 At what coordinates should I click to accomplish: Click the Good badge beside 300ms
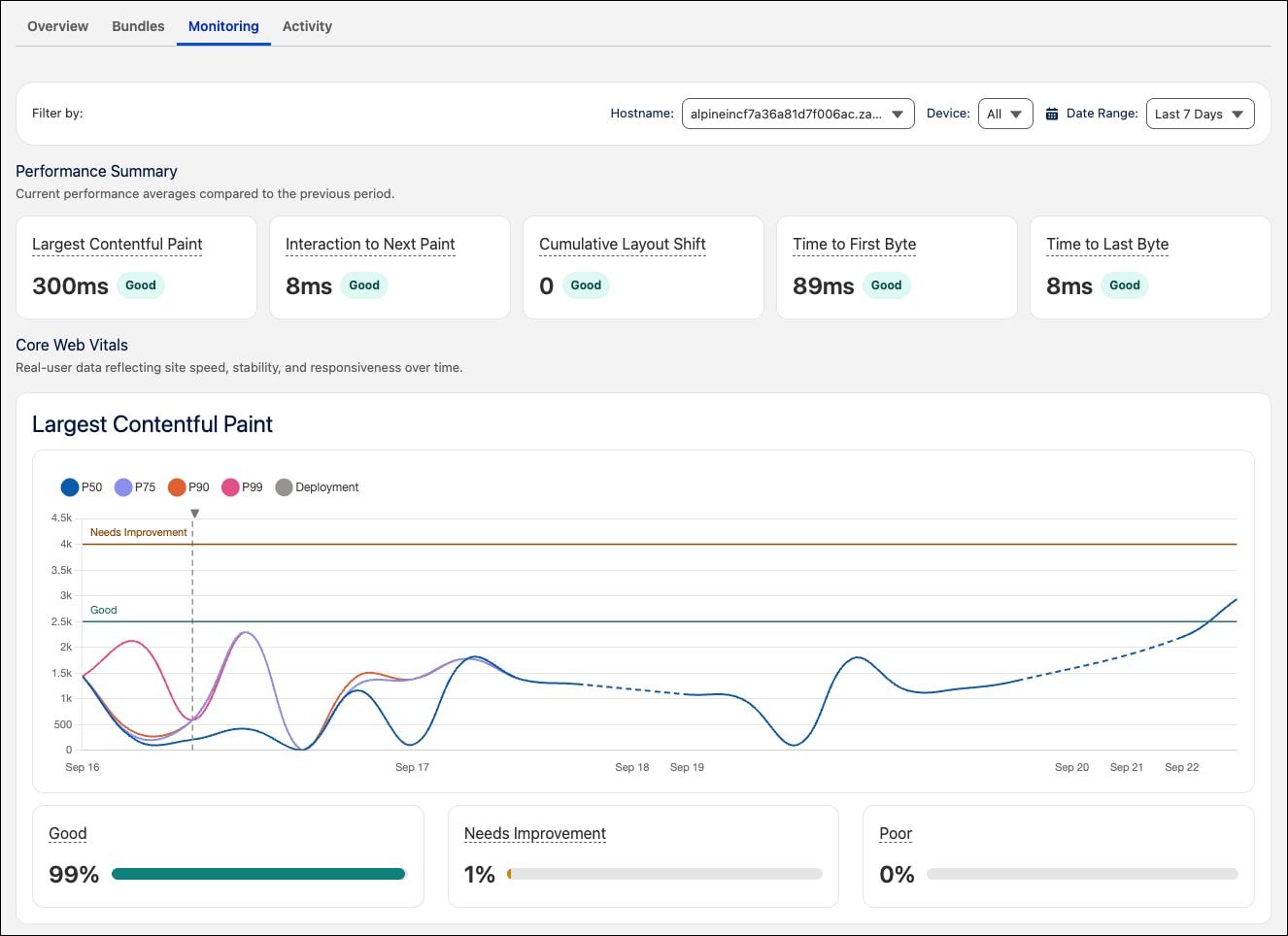141,285
